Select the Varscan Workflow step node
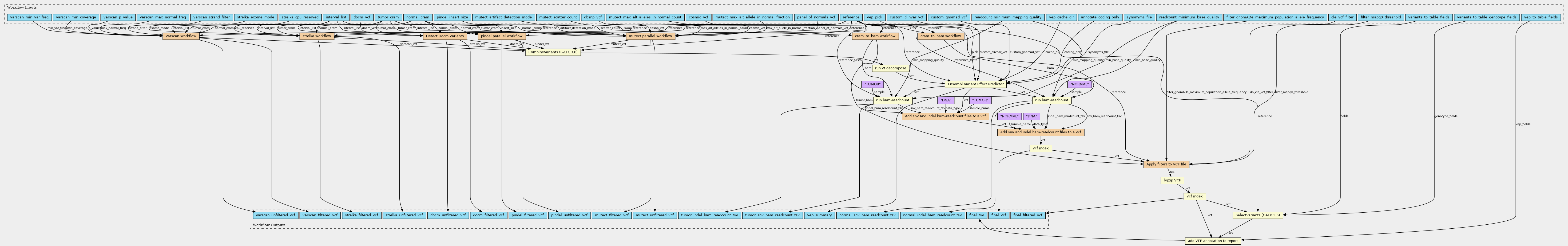 click(181, 36)
